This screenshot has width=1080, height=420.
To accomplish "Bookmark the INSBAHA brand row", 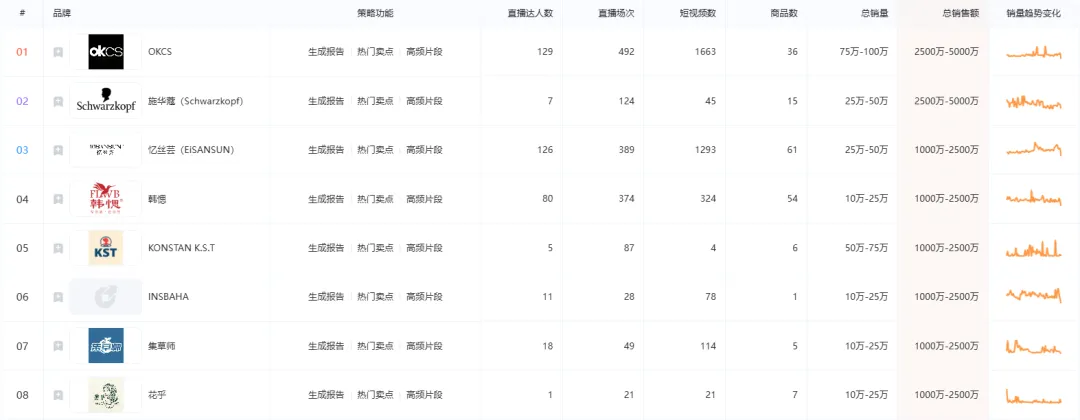I will tap(59, 297).
